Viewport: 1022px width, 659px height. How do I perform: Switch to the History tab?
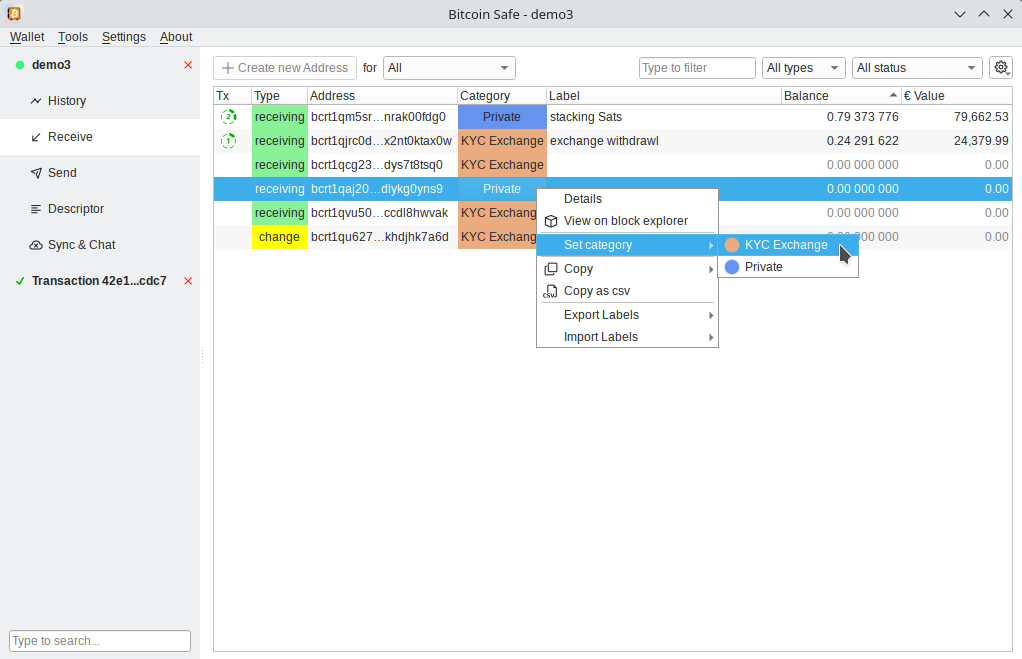click(67, 101)
